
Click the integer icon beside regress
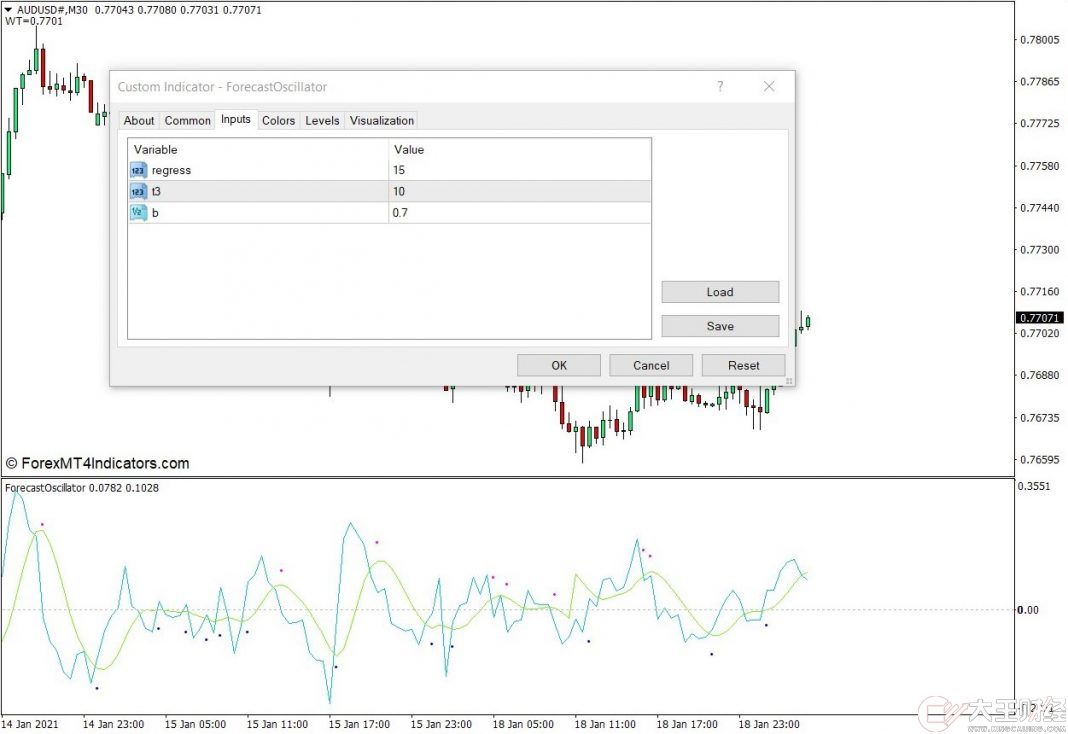[138, 170]
